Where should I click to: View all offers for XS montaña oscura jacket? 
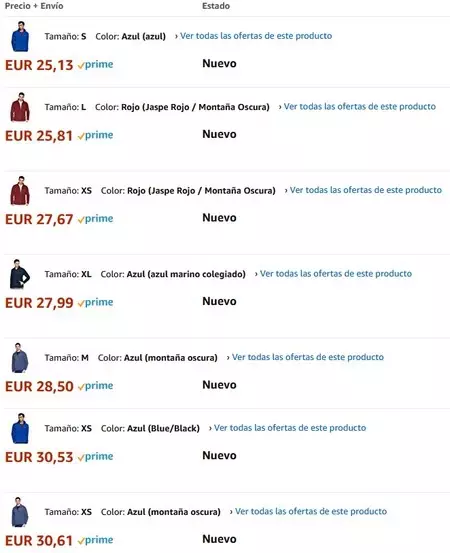311,511
